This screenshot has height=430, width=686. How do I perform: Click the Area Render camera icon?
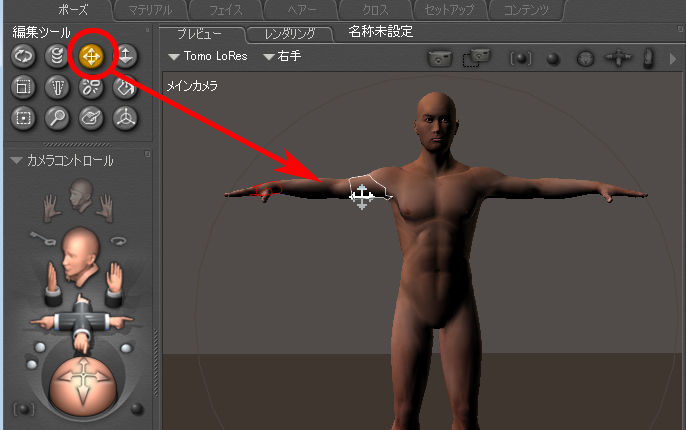tap(476, 58)
